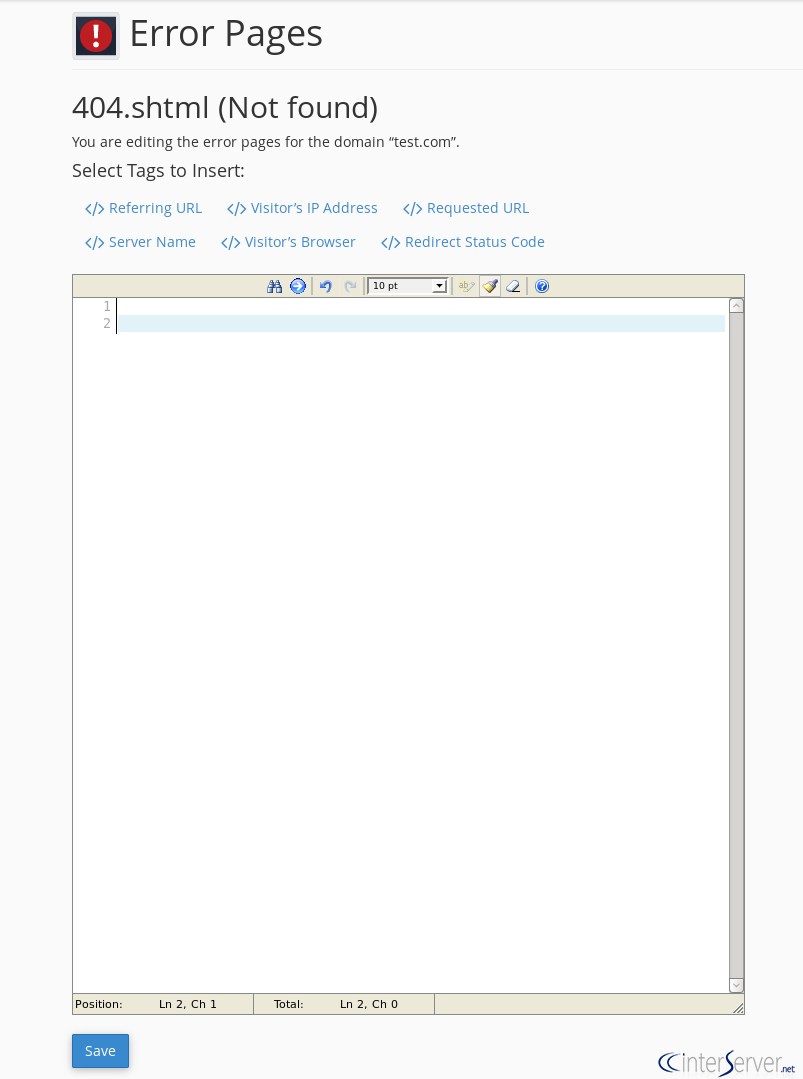Click the editor resize grip corner

click(x=738, y=1007)
